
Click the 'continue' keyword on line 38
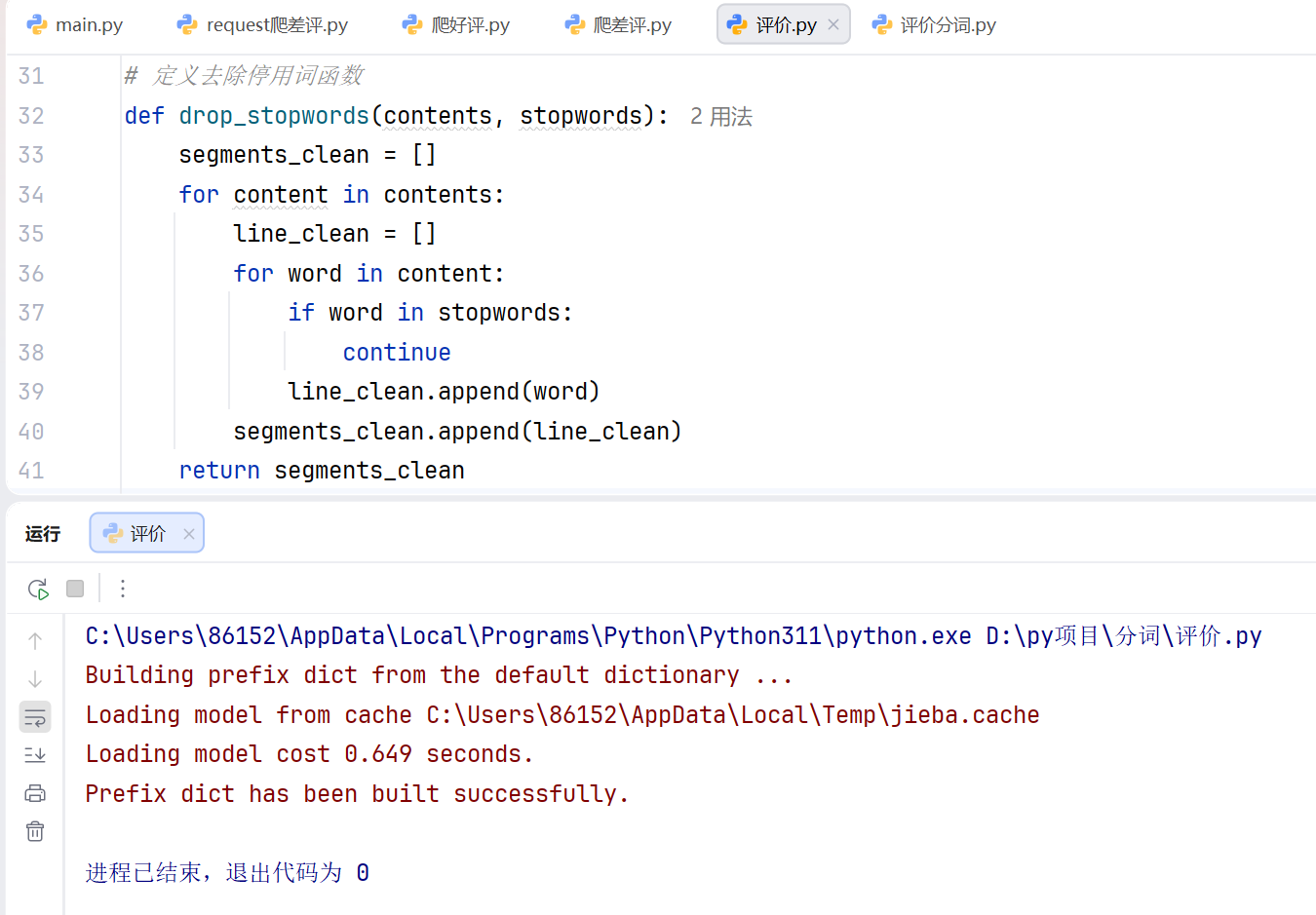pos(397,353)
